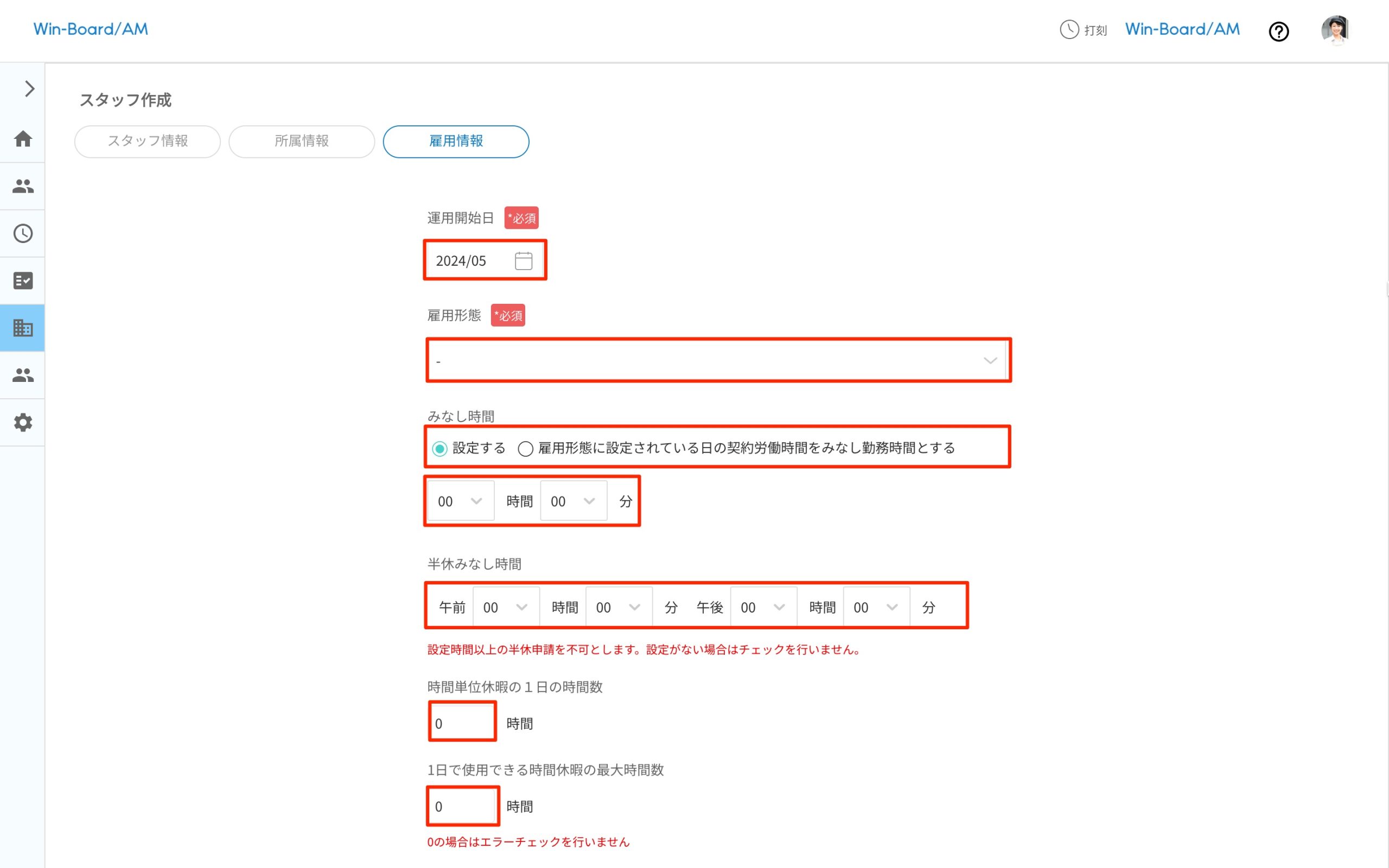
Task: Open the 所属情報 tab
Action: (x=301, y=141)
